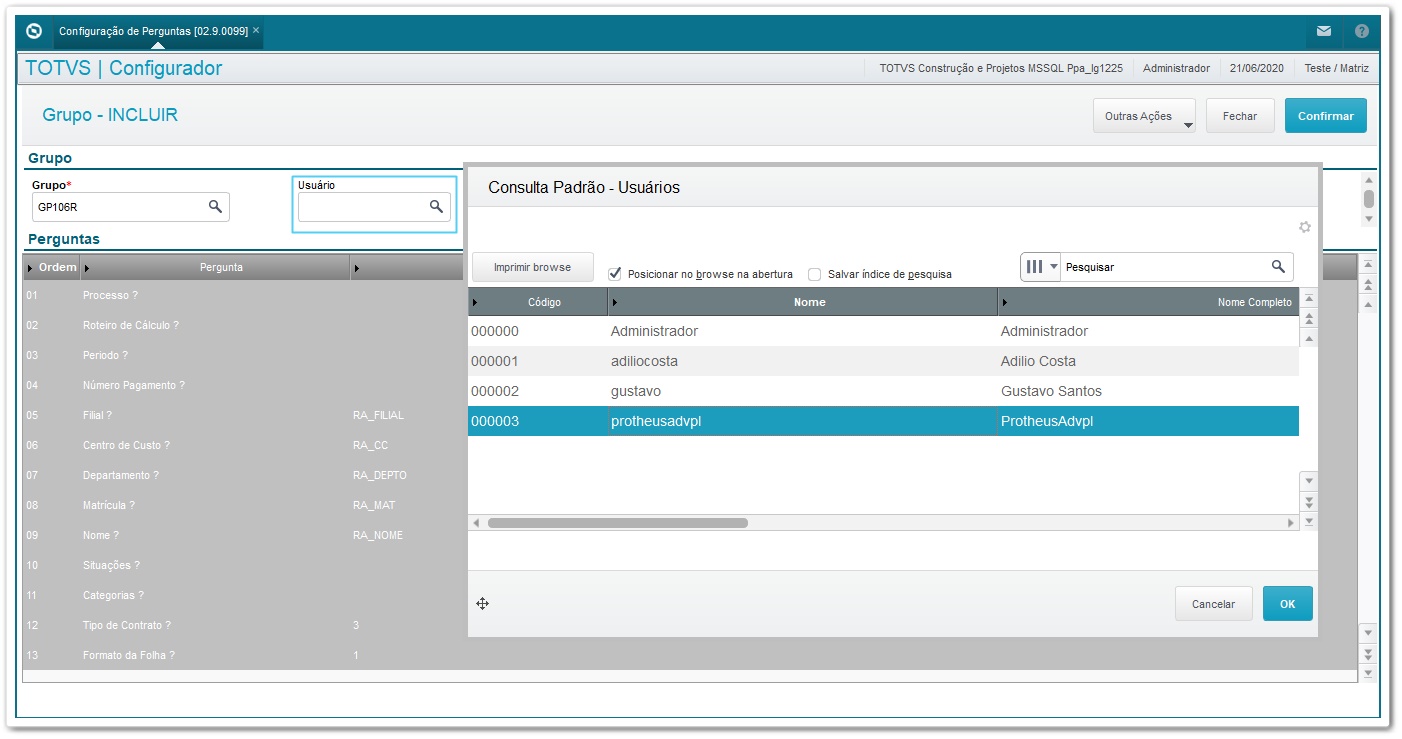The image size is (1402, 739).
Task: Click the Código column header arrow
Action: click(x=475, y=302)
